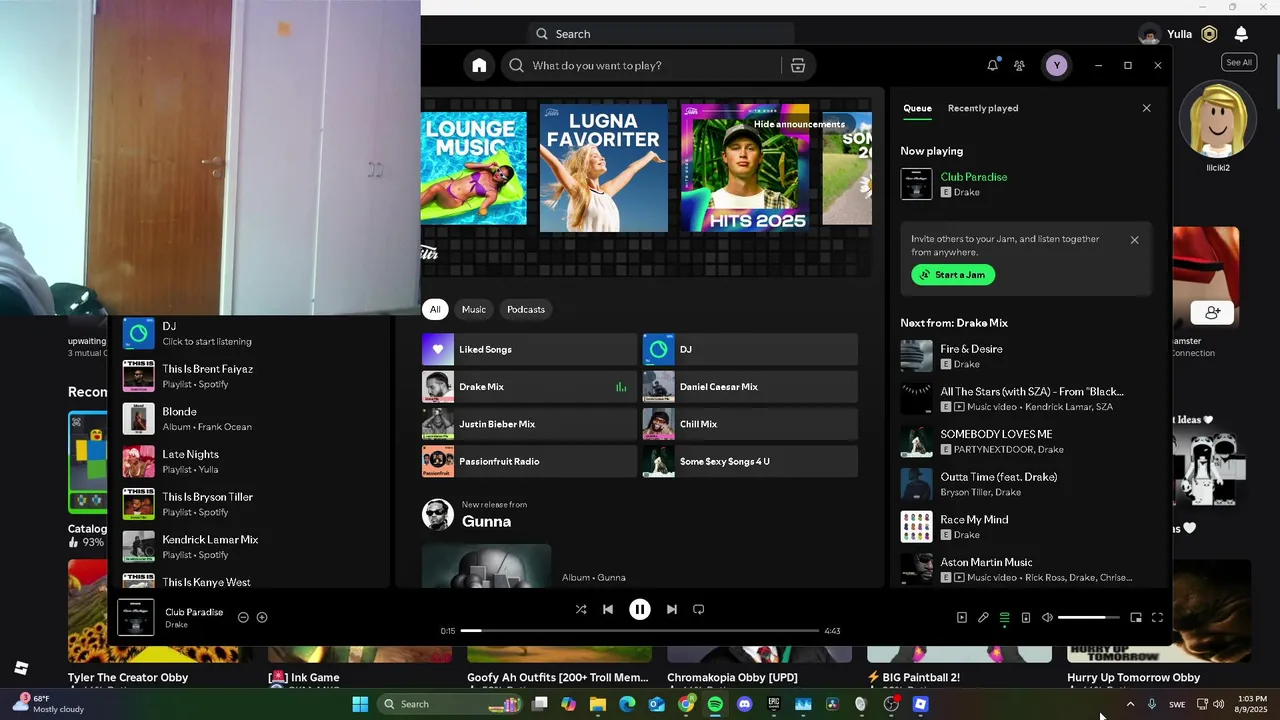The height and width of the screenshot is (720, 1280).
Task: Open Justin Bieber Mix tile
Action: 529,424
